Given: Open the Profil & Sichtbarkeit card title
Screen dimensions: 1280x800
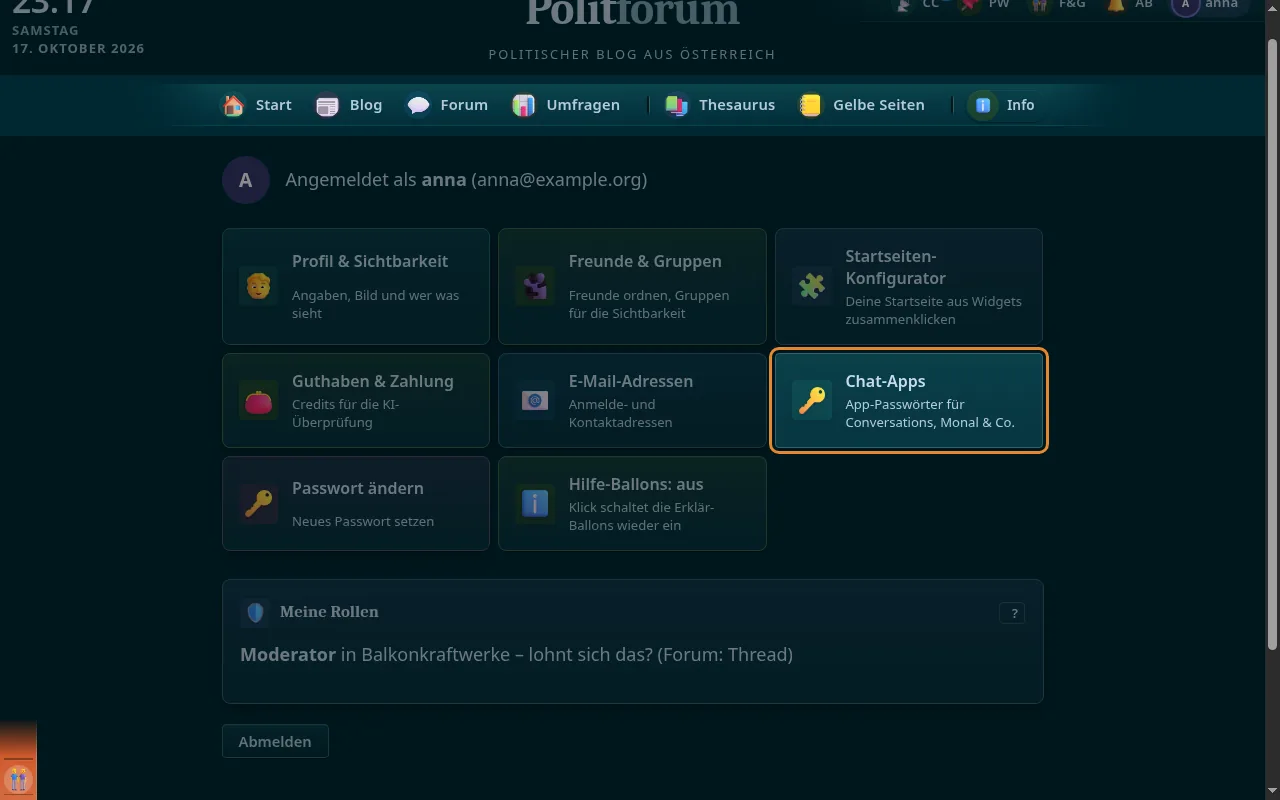Looking at the screenshot, I should click(x=370, y=261).
